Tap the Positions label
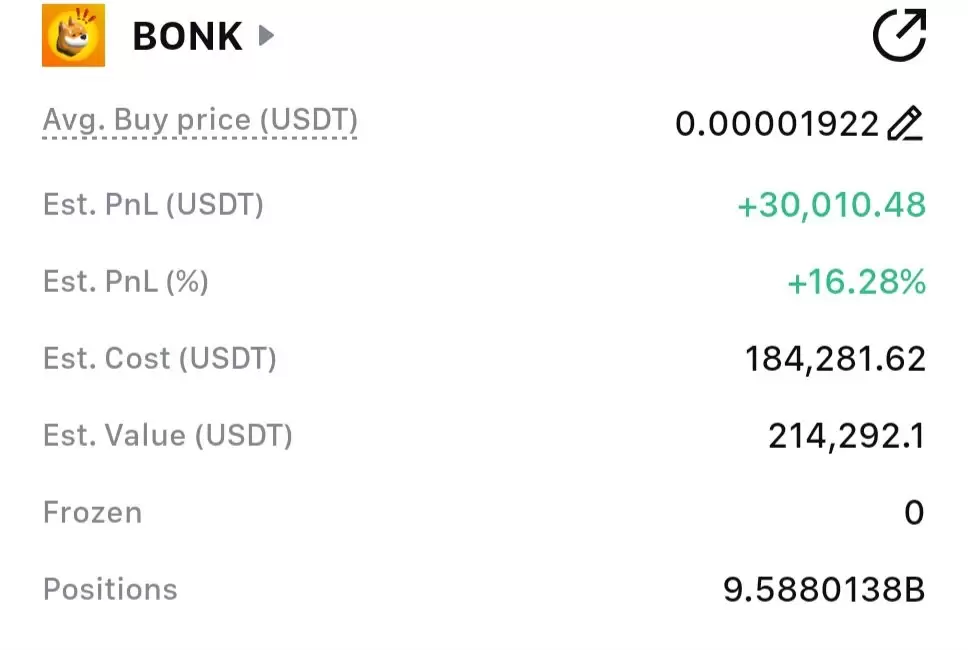 click(111, 590)
